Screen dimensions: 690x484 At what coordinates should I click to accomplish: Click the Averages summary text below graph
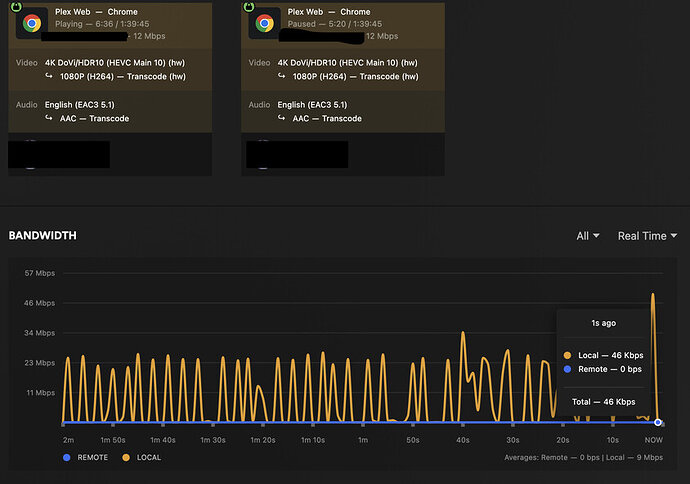click(584, 458)
